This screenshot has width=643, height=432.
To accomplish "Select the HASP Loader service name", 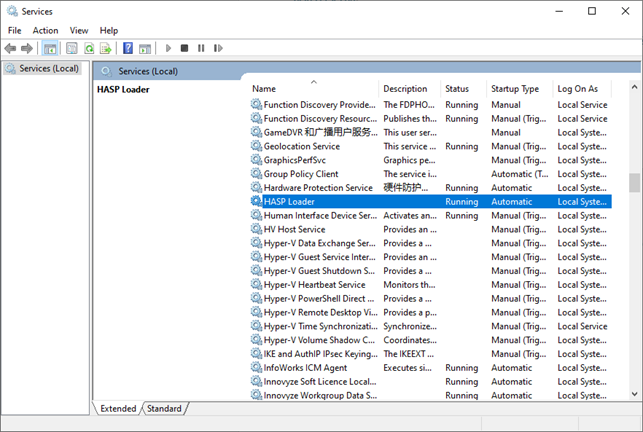I will click(x=289, y=201).
